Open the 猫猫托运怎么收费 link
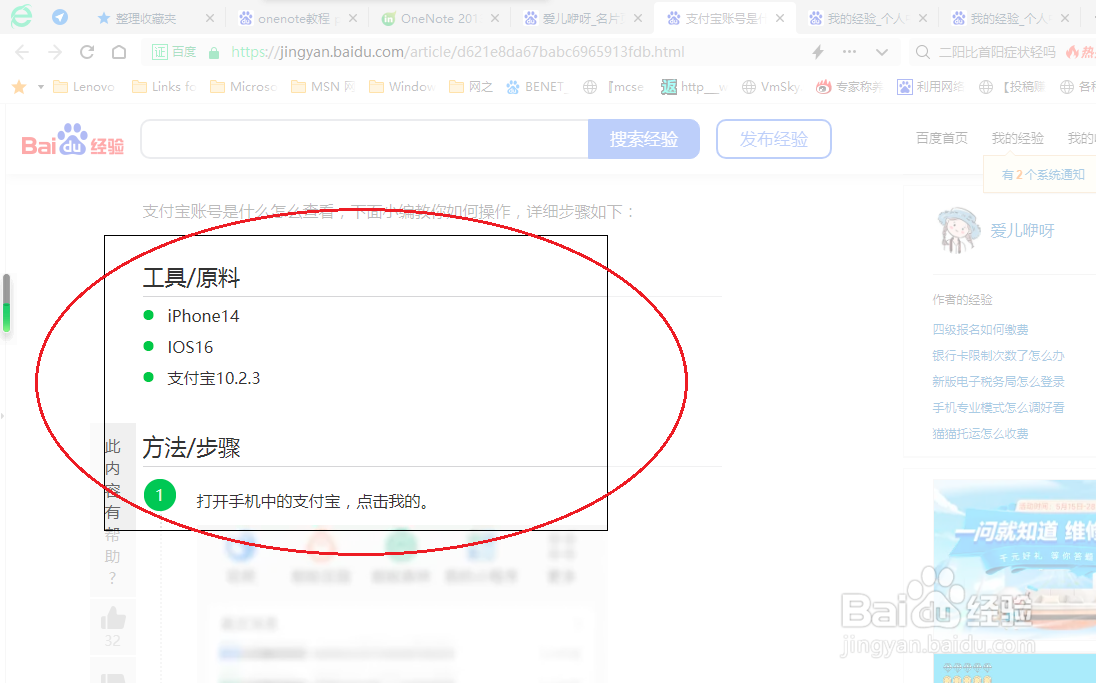The width and height of the screenshot is (1096, 683). click(980, 433)
